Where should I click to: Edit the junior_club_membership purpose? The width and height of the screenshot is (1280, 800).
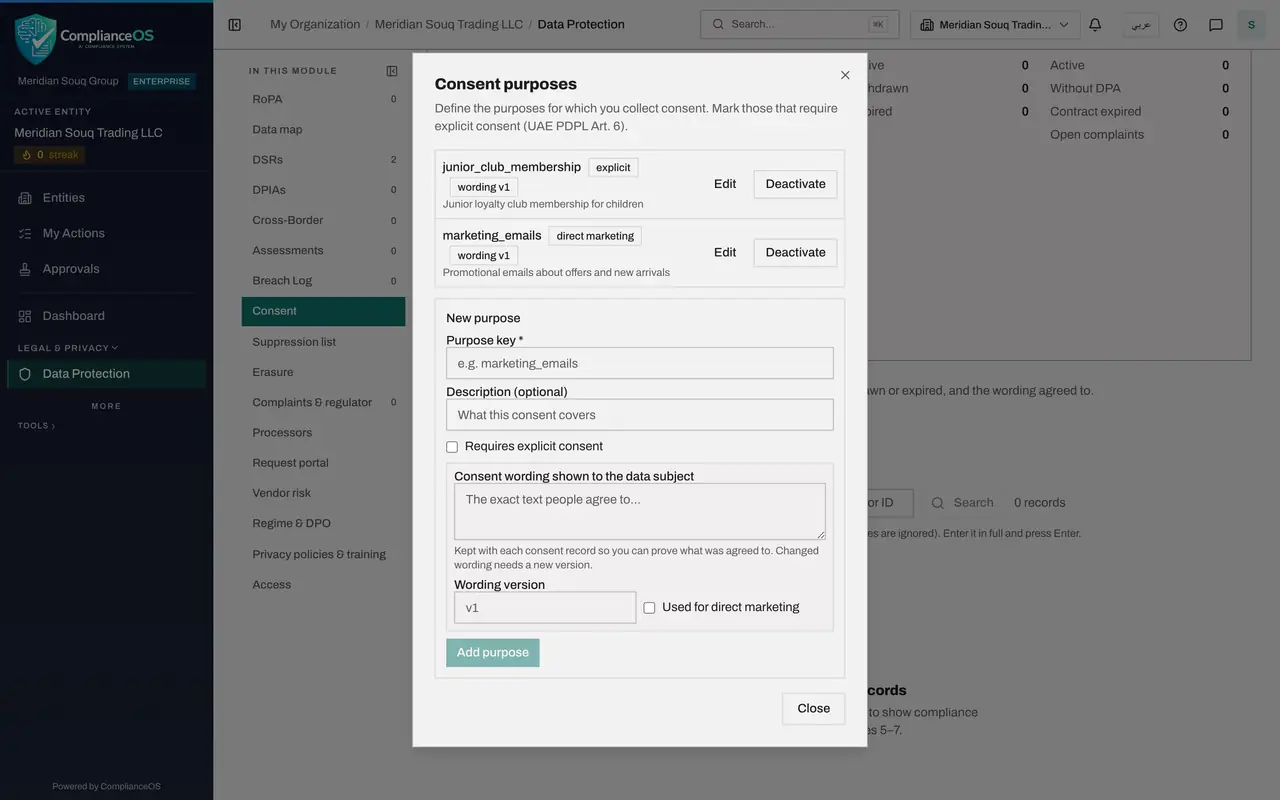pyautogui.click(x=725, y=184)
